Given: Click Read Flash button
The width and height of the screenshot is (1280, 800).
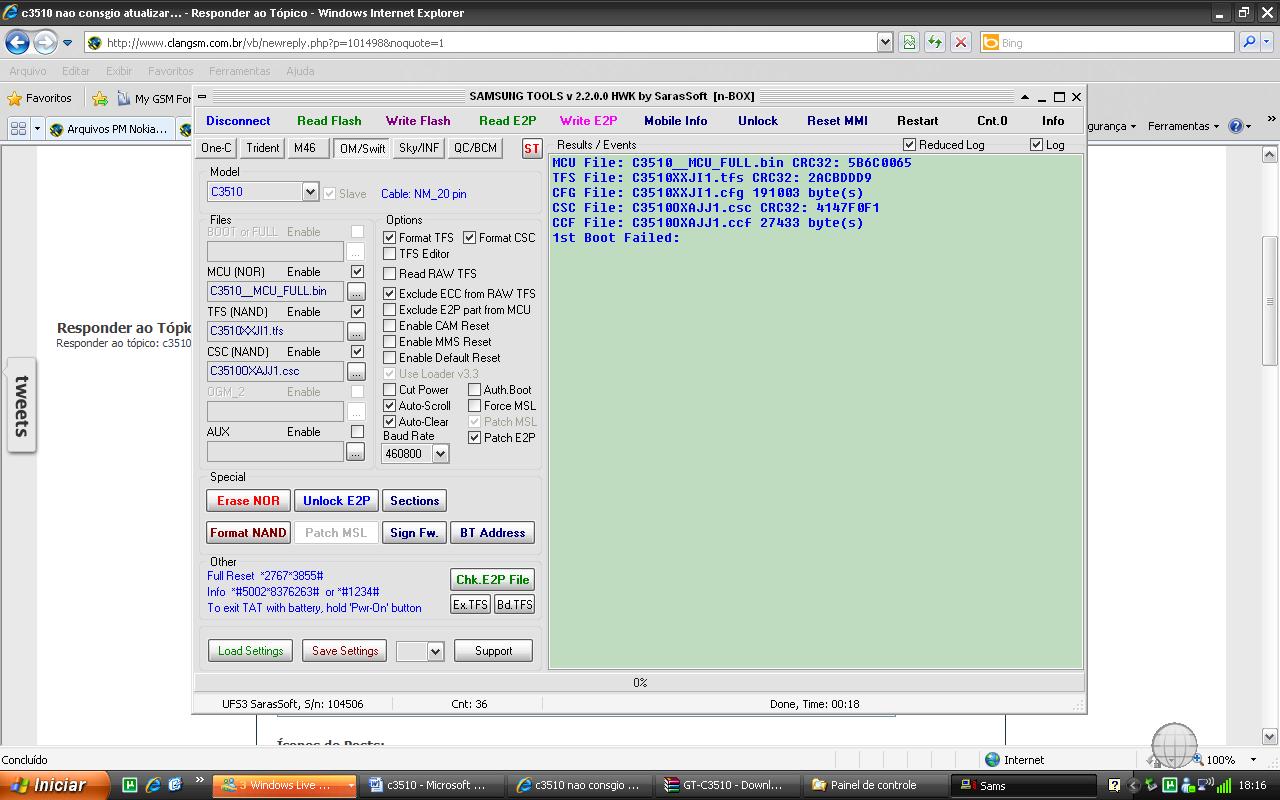Looking at the screenshot, I should [x=329, y=121].
